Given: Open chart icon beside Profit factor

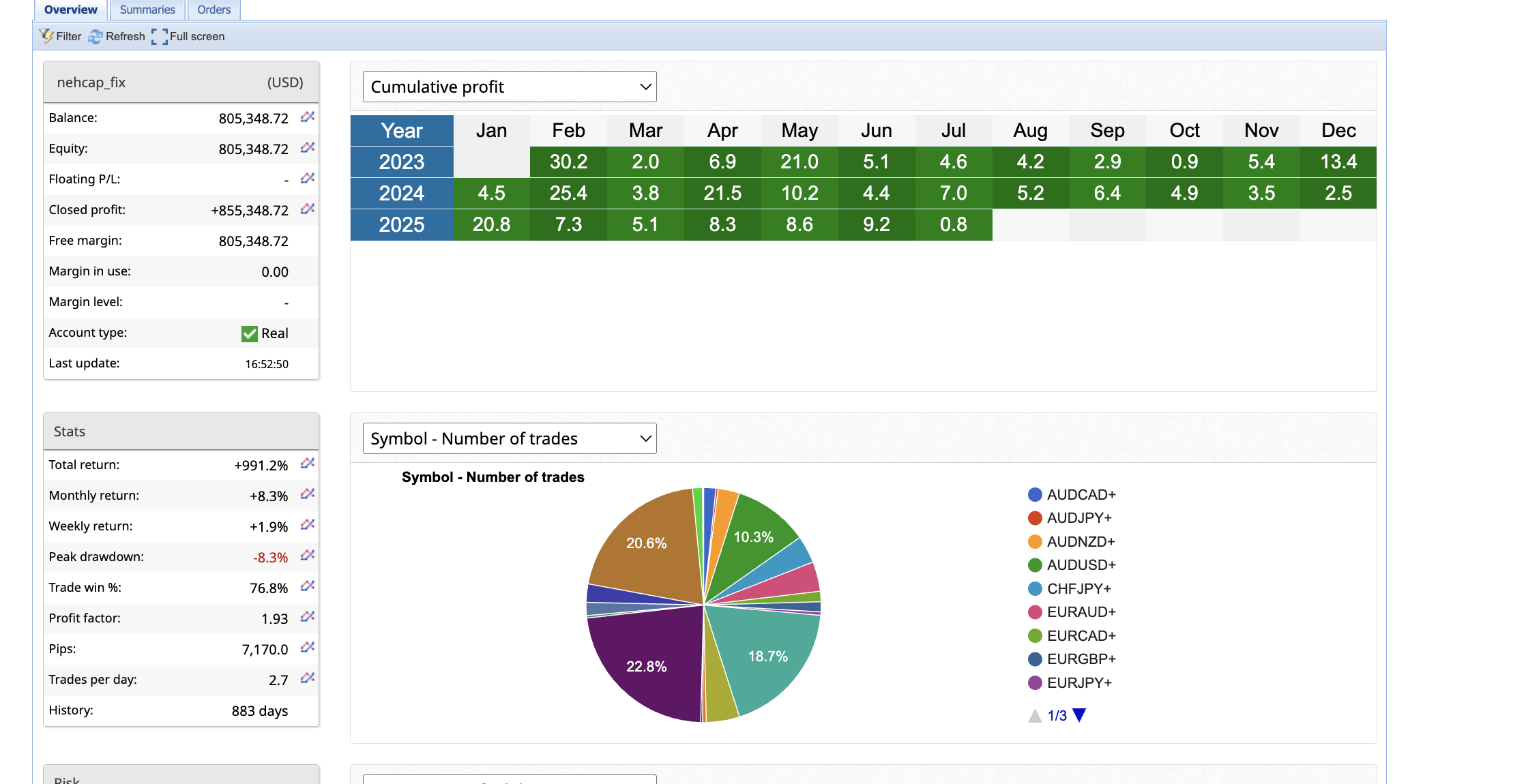Looking at the screenshot, I should pyautogui.click(x=308, y=618).
